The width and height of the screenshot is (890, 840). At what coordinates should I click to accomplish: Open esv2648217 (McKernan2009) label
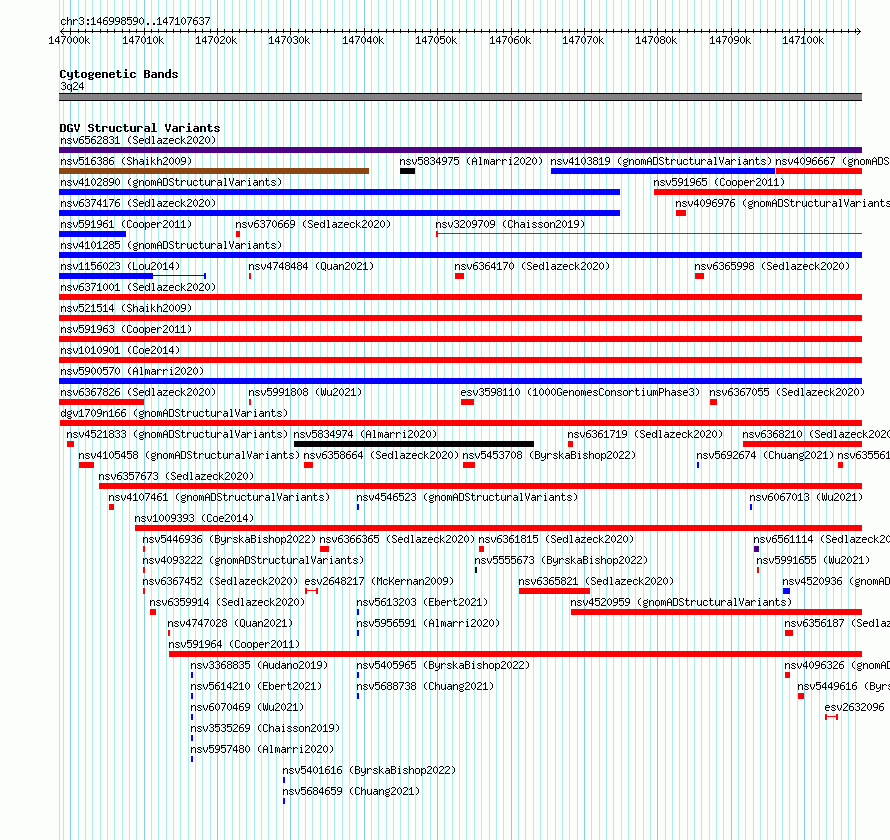(379, 581)
